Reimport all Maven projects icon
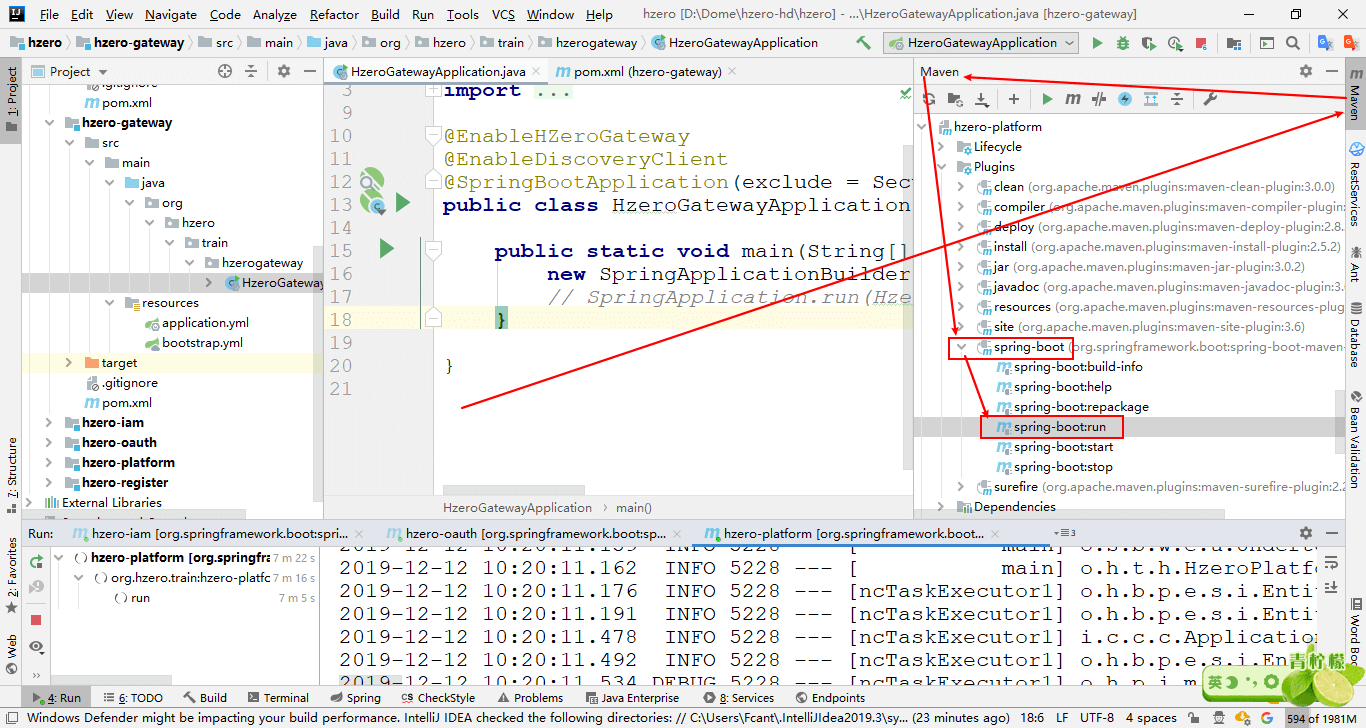The width and height of the screenshot is (1366, 728). [929, 99]
